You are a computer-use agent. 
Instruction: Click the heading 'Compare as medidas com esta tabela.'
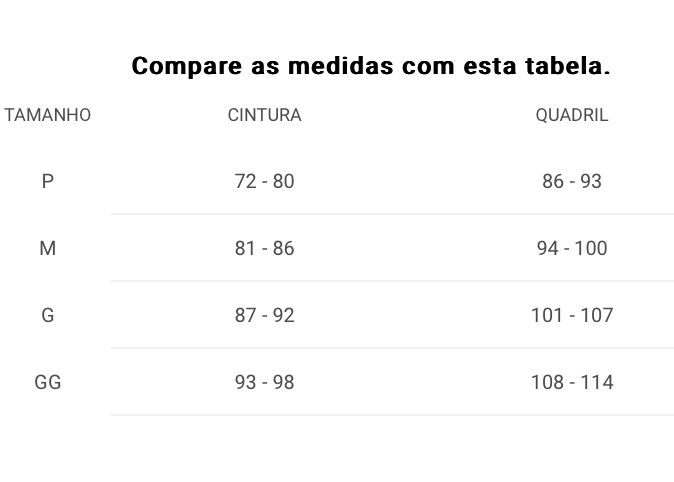click(371, 67)
